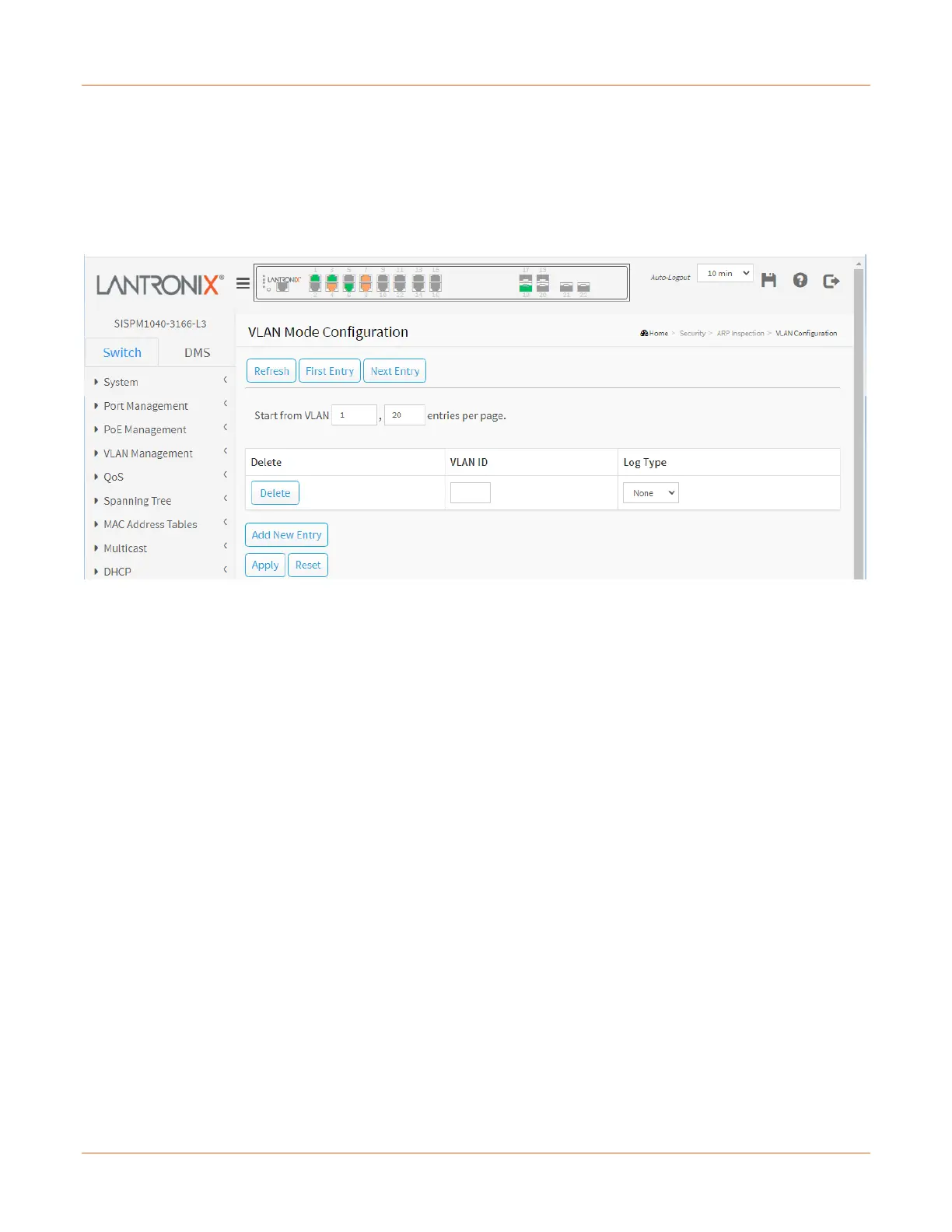Screen dimensions: 952x1232
Task: Click the Home breadcrumb icon
Action: pos(644,333)
